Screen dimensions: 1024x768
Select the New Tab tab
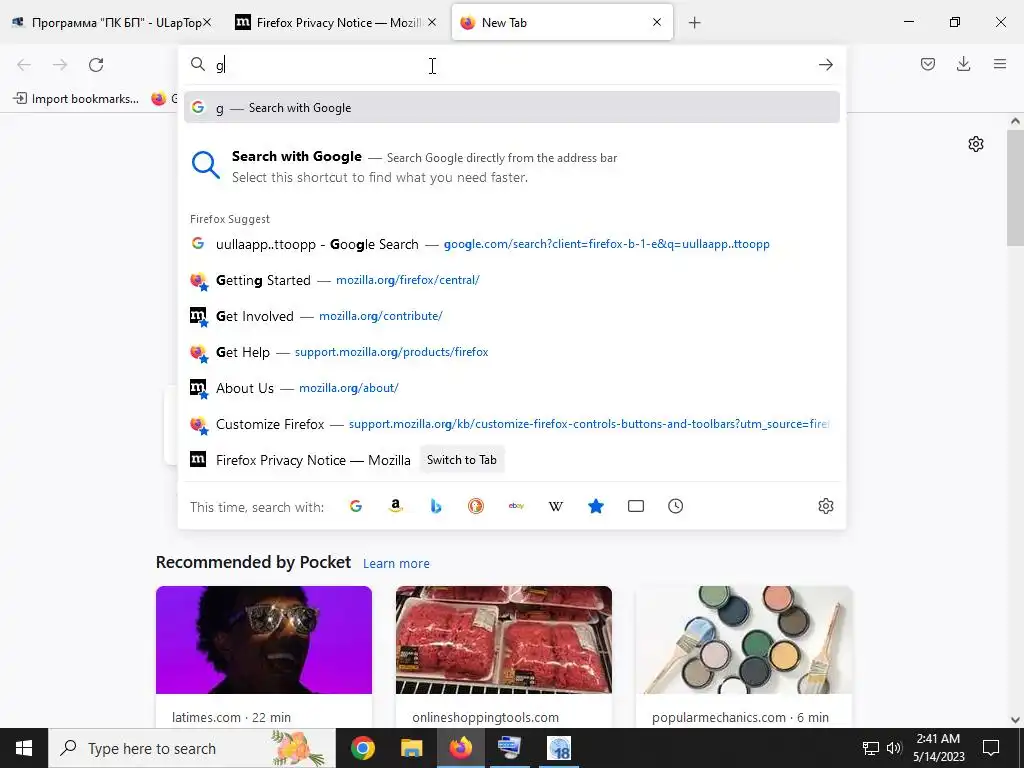[x=562, y=23]
